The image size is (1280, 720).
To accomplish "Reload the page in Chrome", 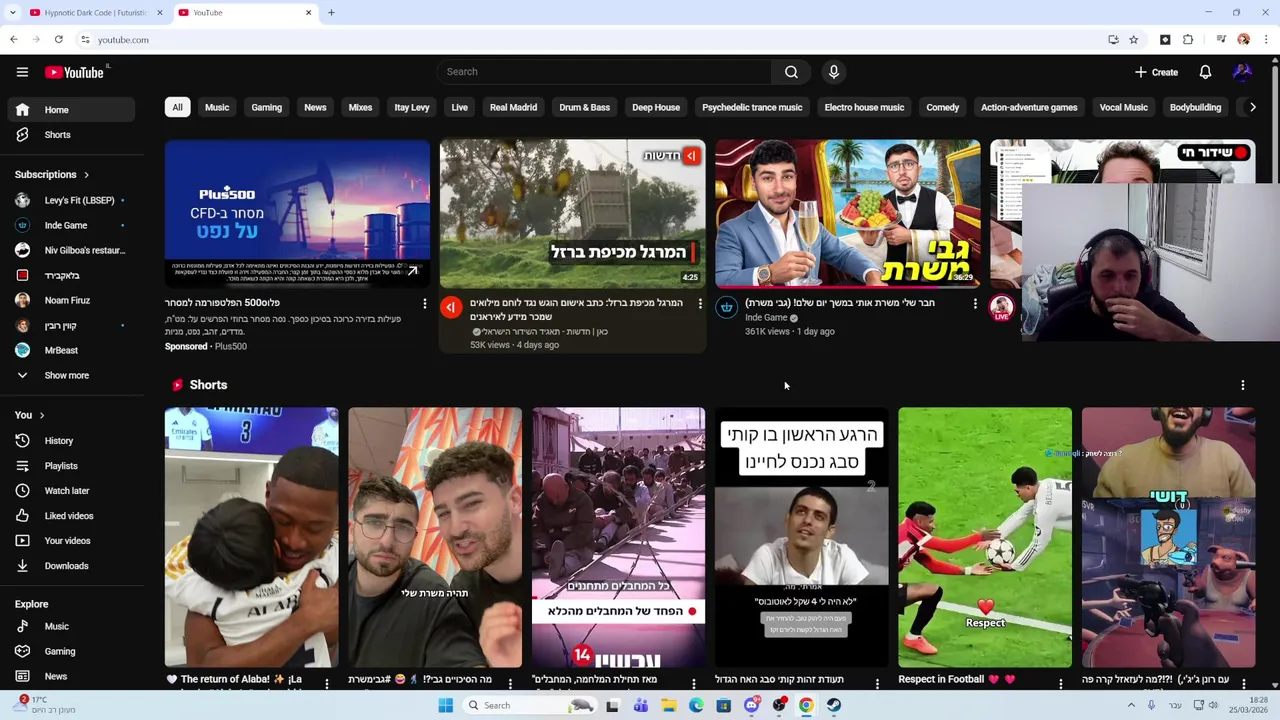I will pyautogui.click(x=59, y=40).
